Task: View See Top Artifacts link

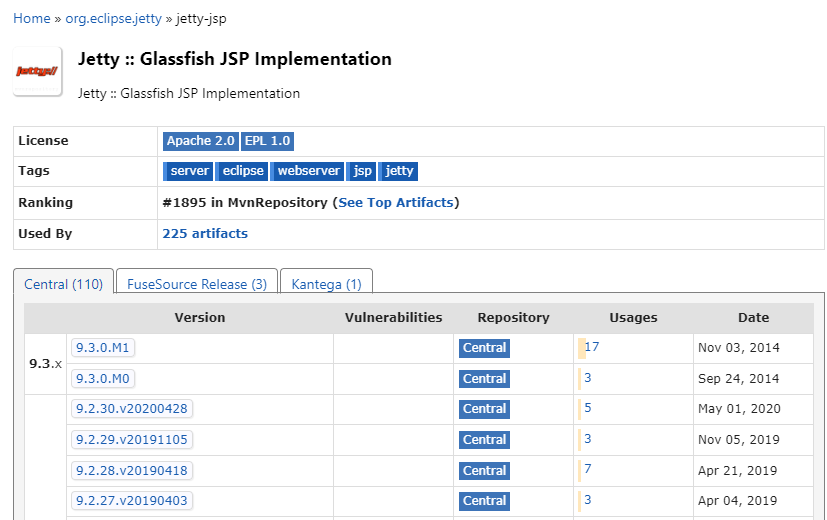Action: [x=396, y=202]
